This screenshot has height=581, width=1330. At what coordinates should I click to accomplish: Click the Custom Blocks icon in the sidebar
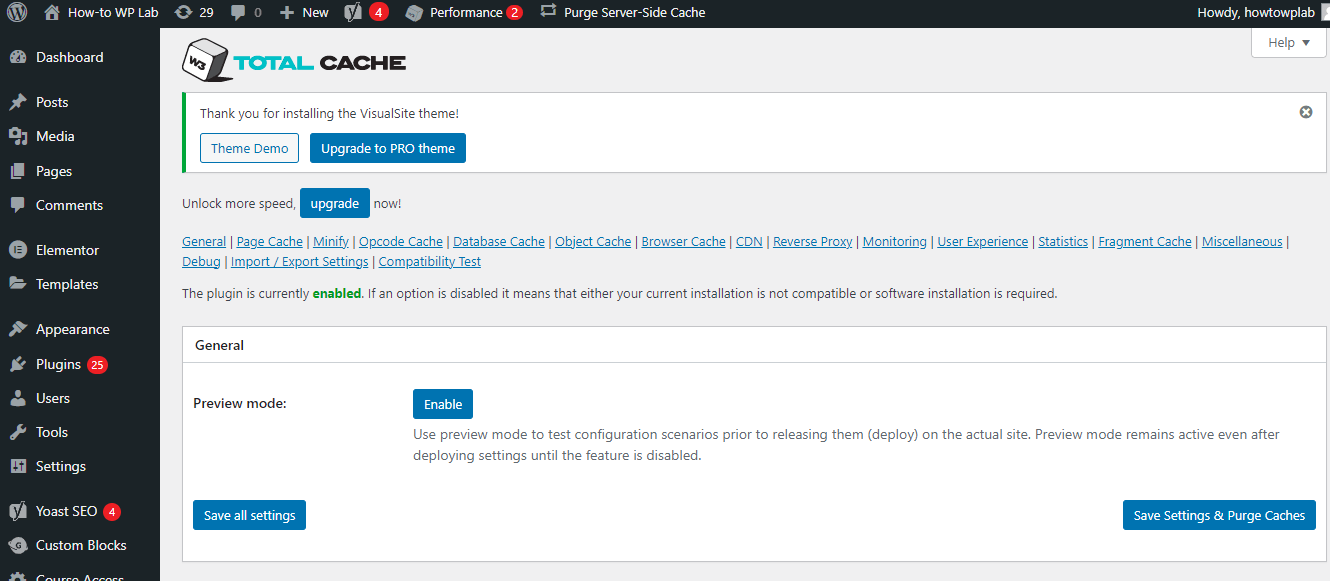(18, 545)
